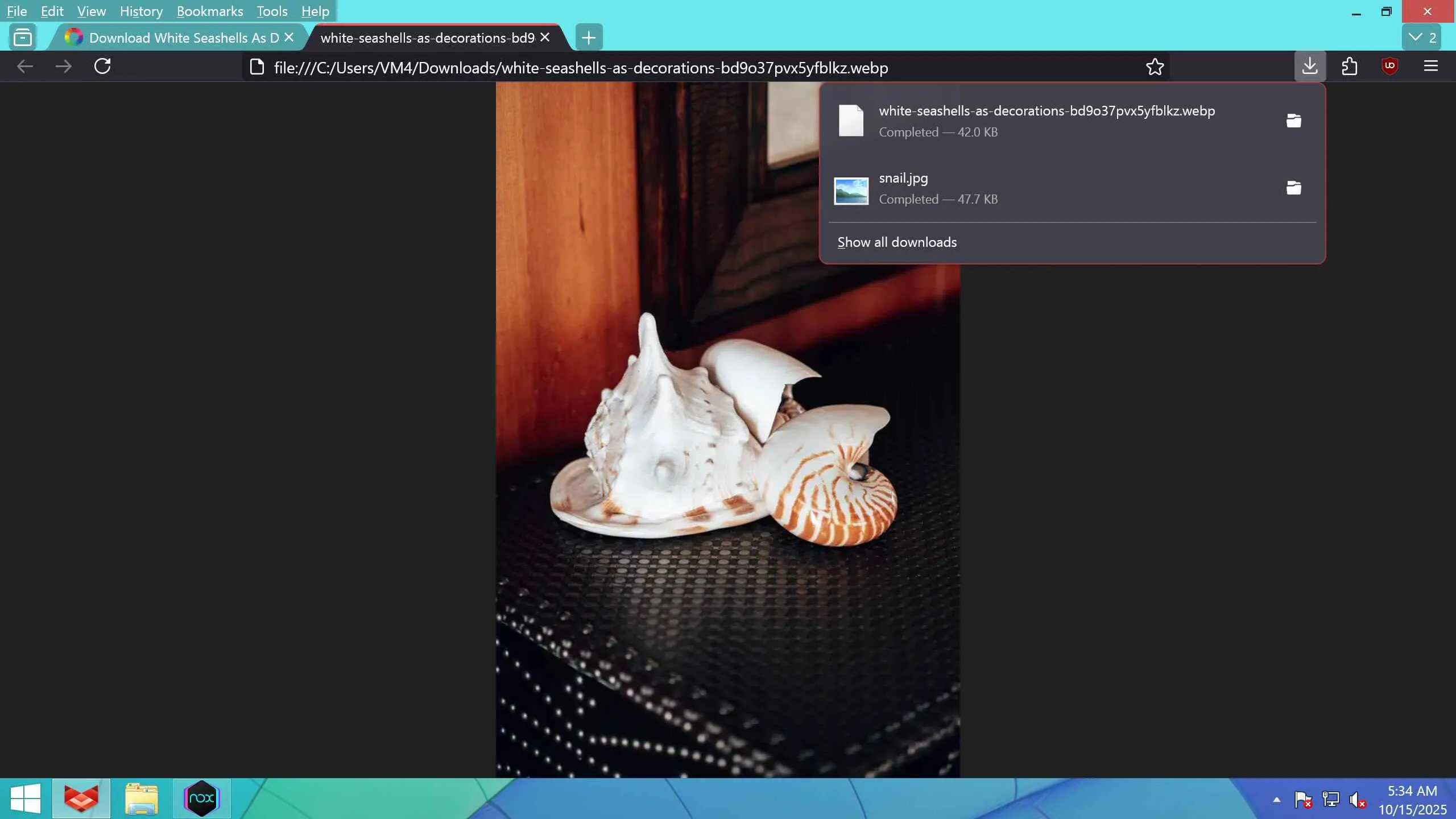Image resolution: width=1456 pixels, height=819 pixels.
Task: Bookmark this page with the star icon
Action: click(x=1155, y=67)
